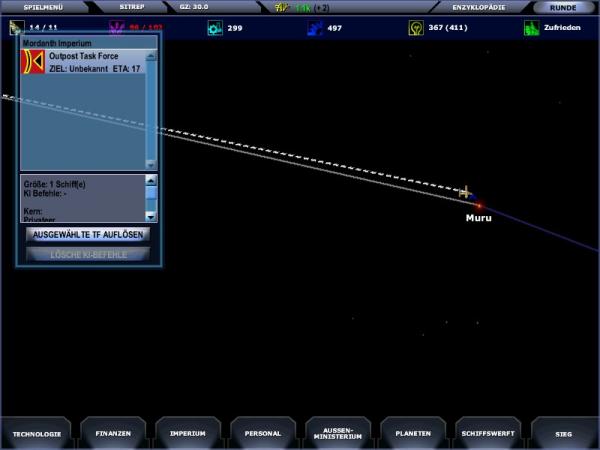The image size is (600, 450).
Task: Click the KI Befehle line
Action: tap(45, 194)
